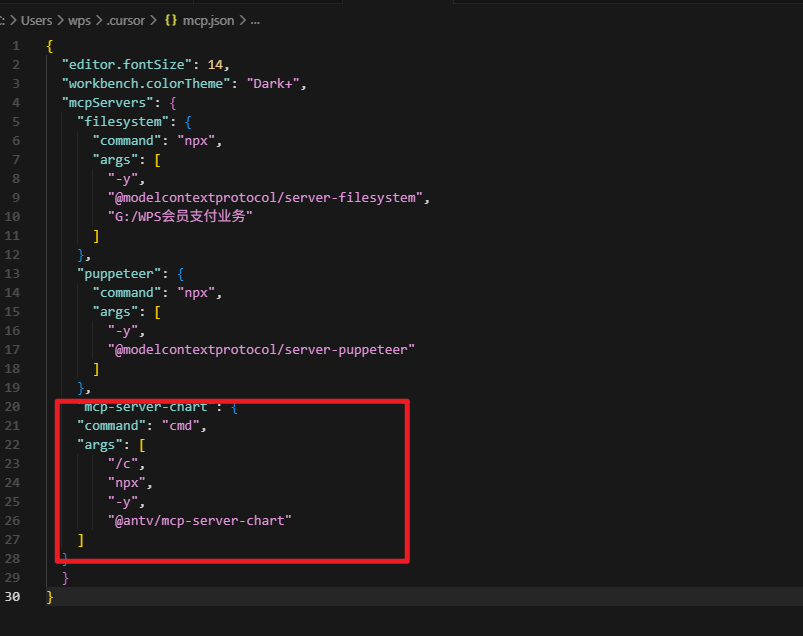Click "command" key on line 21
Image resolution: width=803 pixels, height=636 pixels.
111,426
